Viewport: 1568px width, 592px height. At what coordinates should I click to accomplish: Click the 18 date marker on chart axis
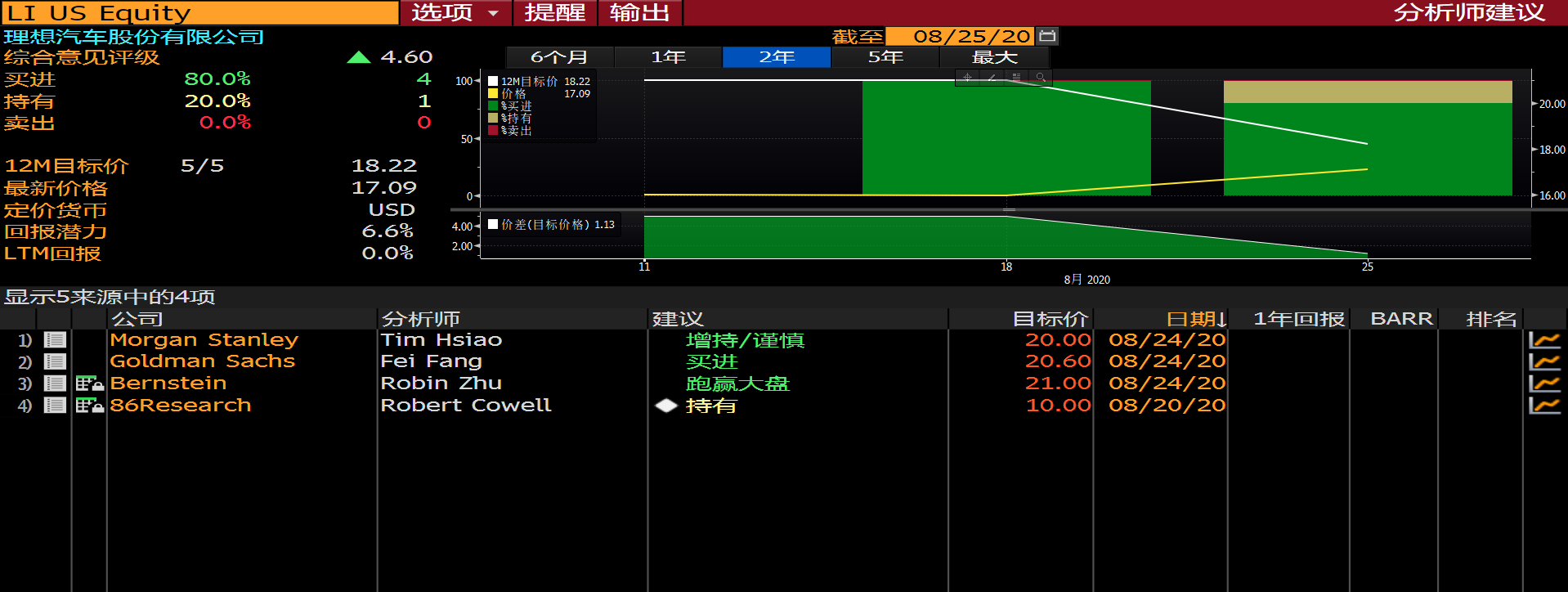click(x=1006, y=267)
